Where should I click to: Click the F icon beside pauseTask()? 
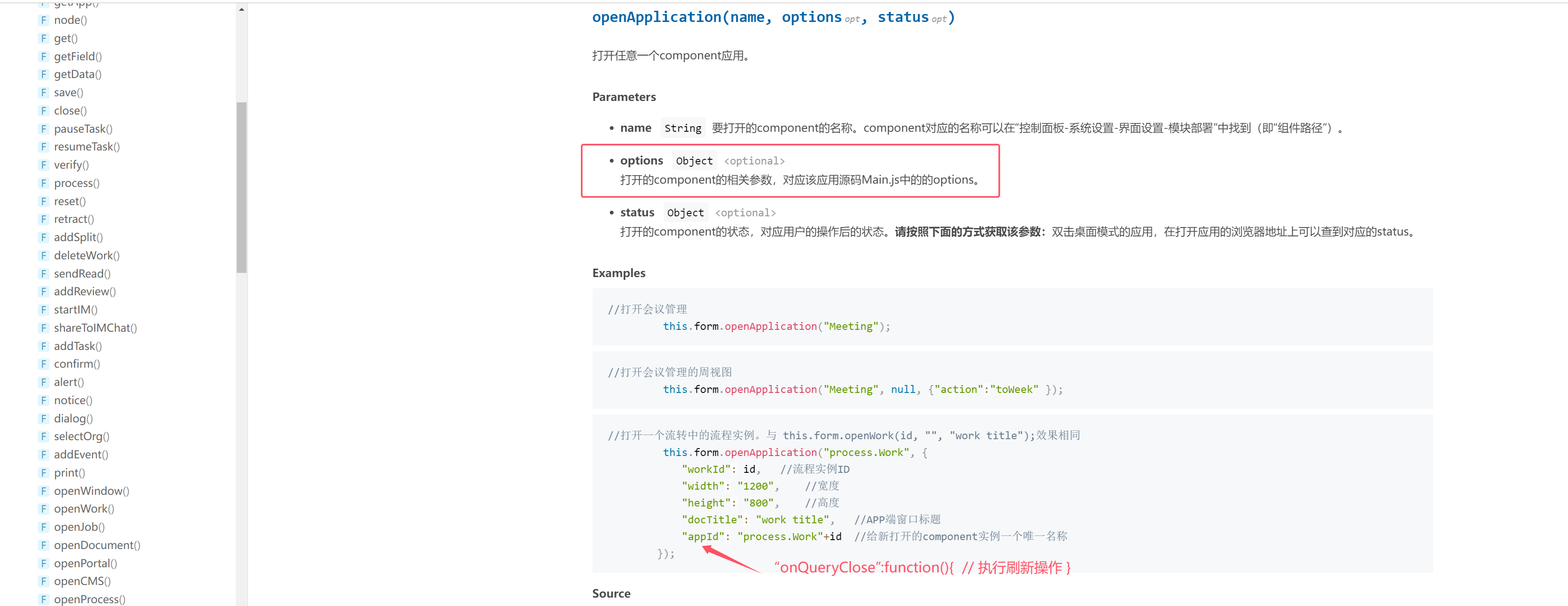[43, 128]
